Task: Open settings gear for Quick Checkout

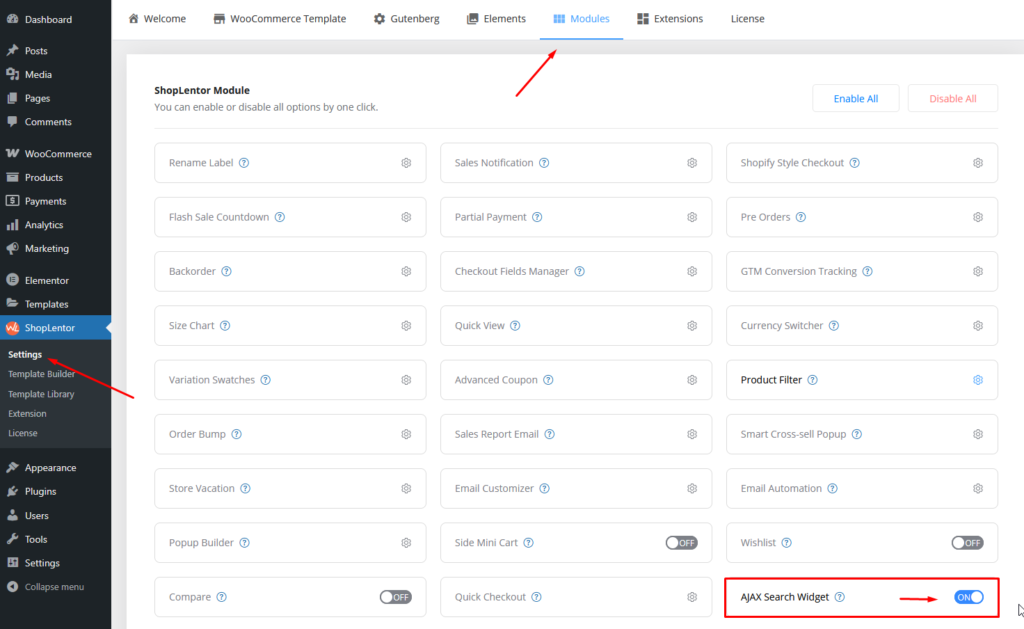Action: (692, 596)
